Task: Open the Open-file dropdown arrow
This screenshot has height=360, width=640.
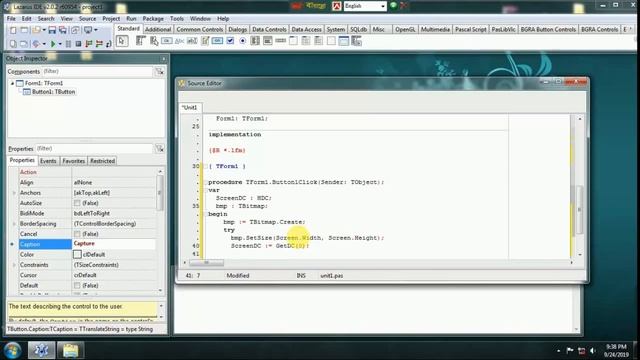Action: pyautogui.click(x=44, y=30)
